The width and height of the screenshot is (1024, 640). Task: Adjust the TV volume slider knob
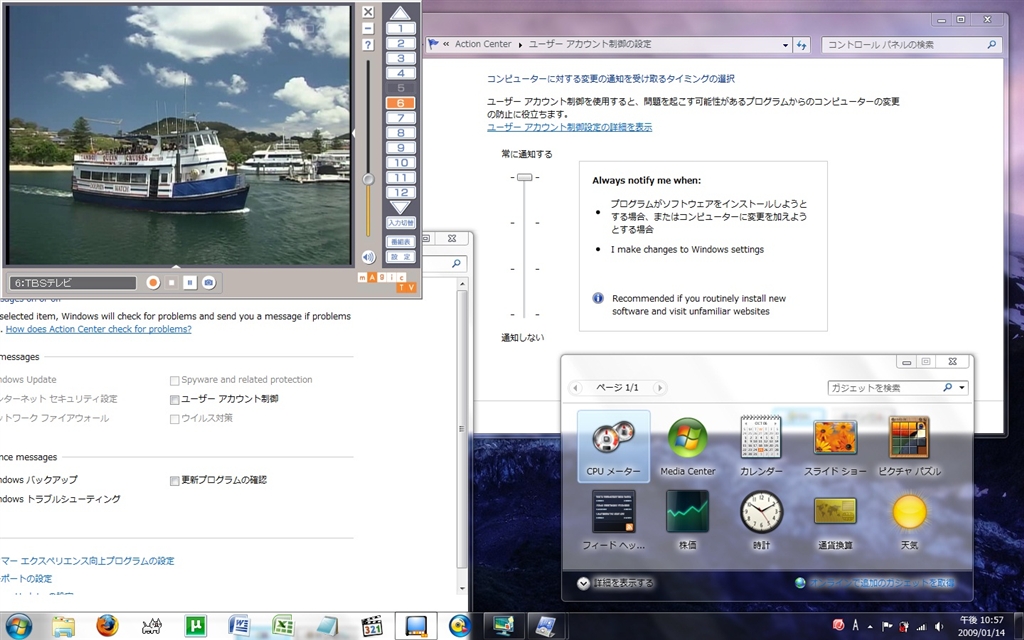(368, 179)
